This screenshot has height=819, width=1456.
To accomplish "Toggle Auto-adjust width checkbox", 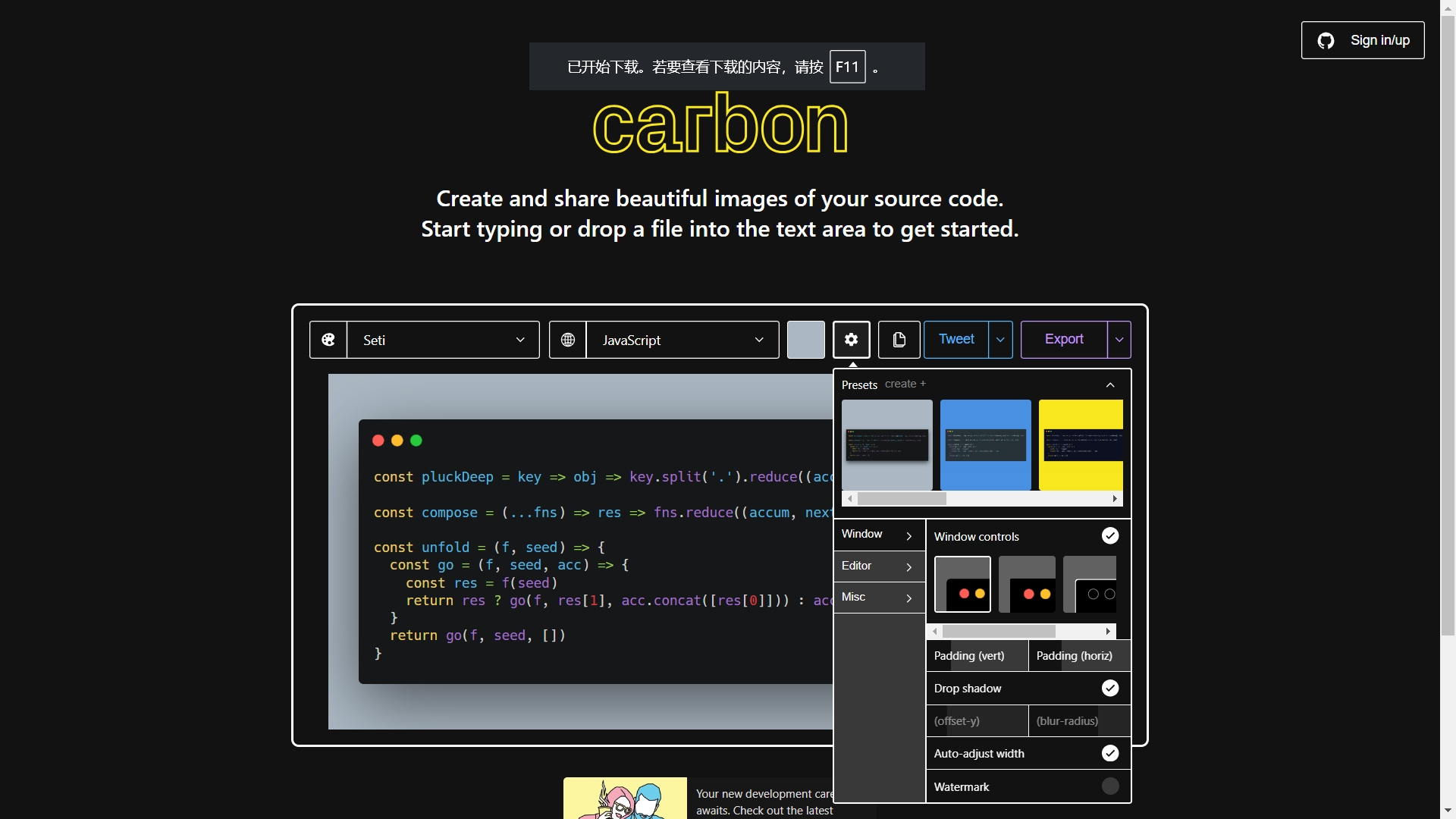I will (1110, 753).
